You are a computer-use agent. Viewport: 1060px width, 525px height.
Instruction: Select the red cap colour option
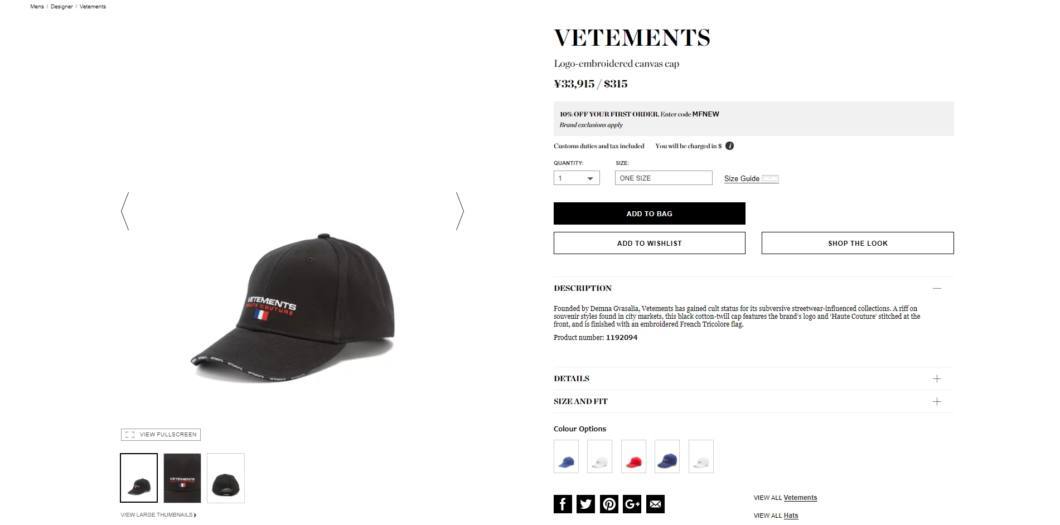coord(633,457)
